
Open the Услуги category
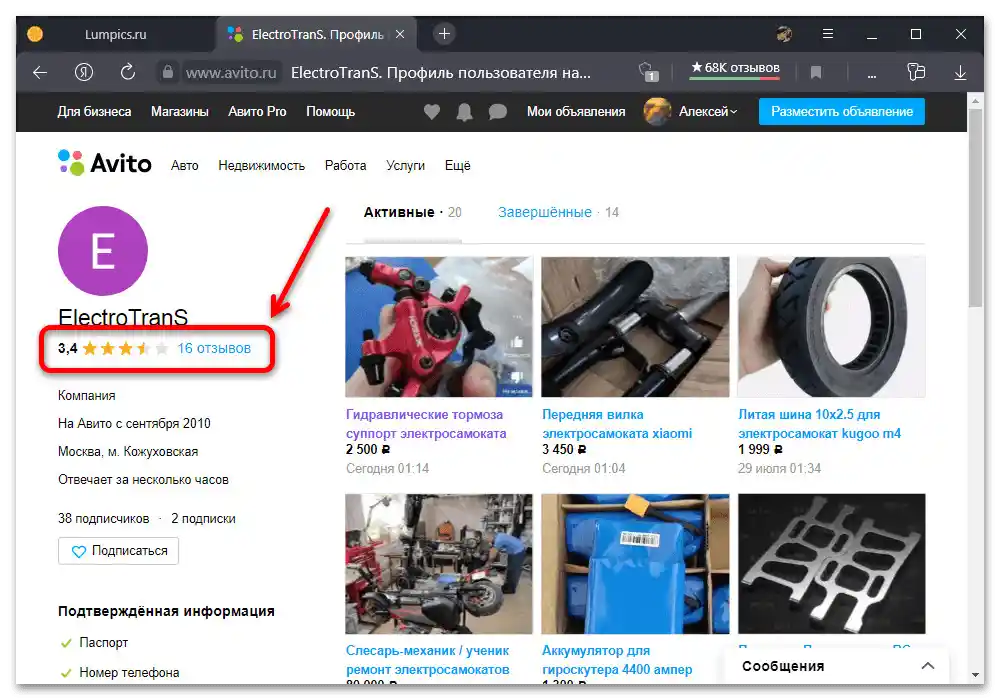point(405,166)
